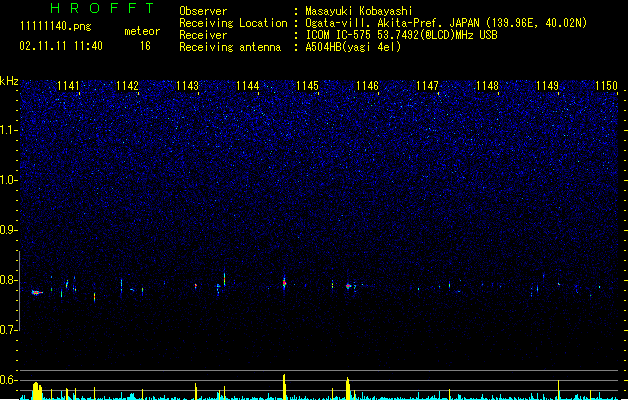
Task: Click time marker 1149
Action: (x=547, y=86)
